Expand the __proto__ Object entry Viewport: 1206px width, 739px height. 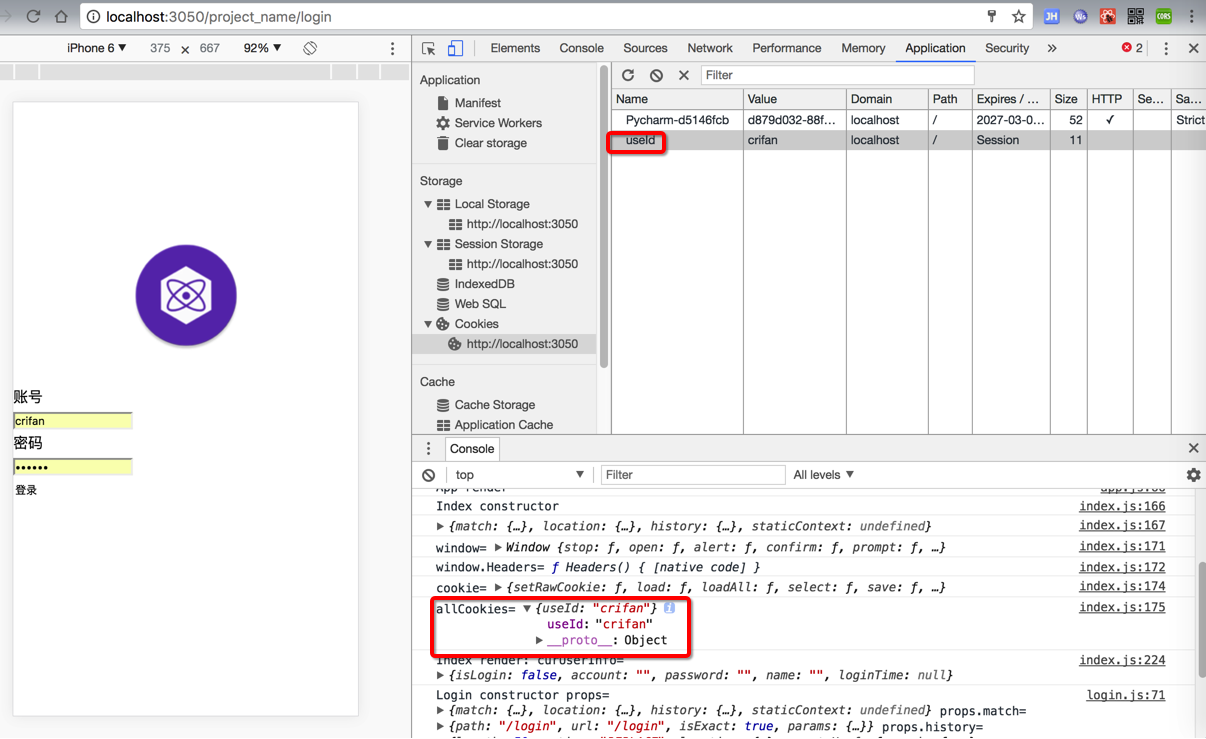(x=539, y=640)
